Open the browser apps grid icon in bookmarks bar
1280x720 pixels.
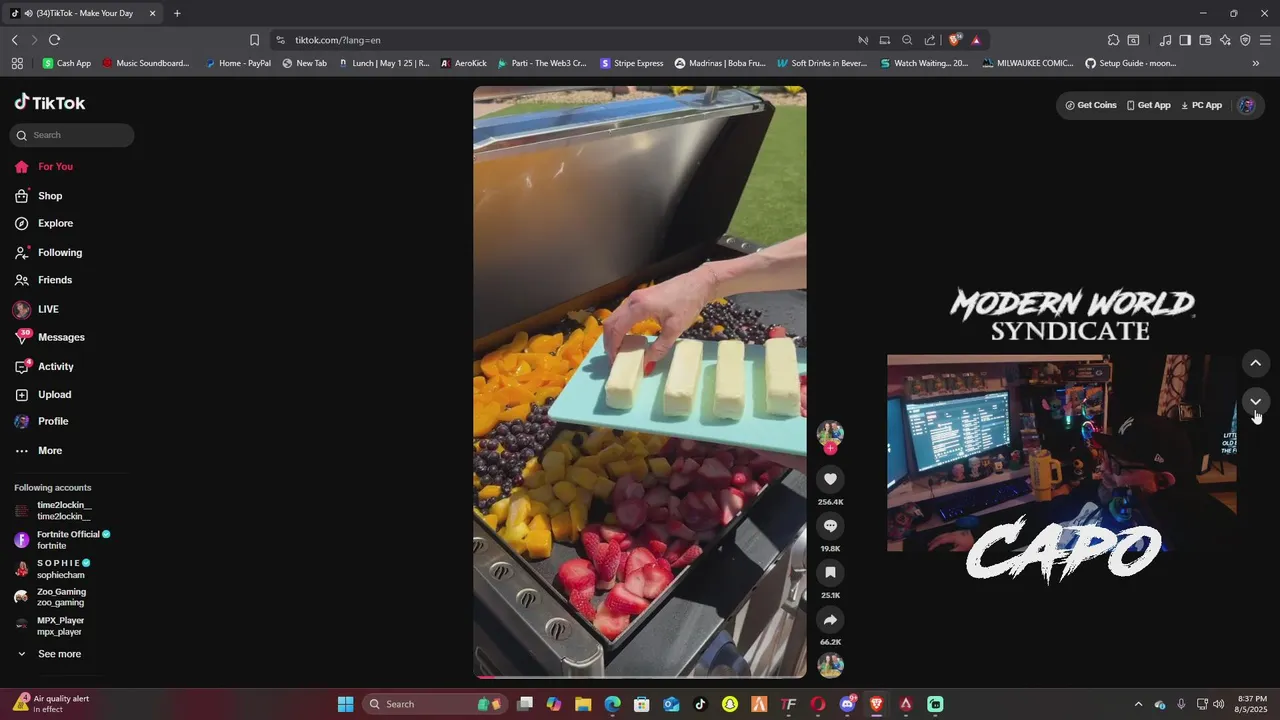pyautogui.click(x=17, y=63)
